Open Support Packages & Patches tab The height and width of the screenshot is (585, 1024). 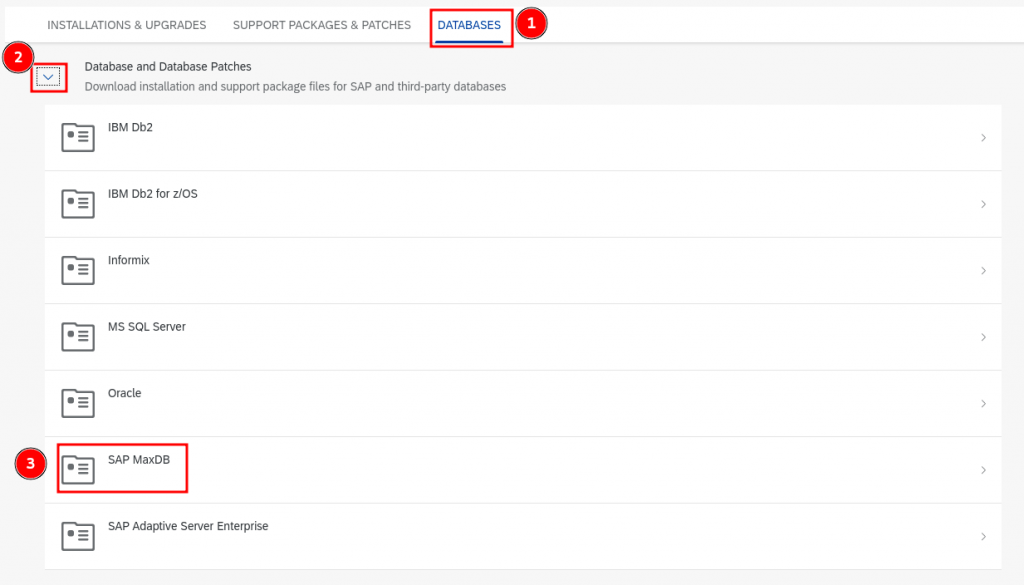pos(322,25)
